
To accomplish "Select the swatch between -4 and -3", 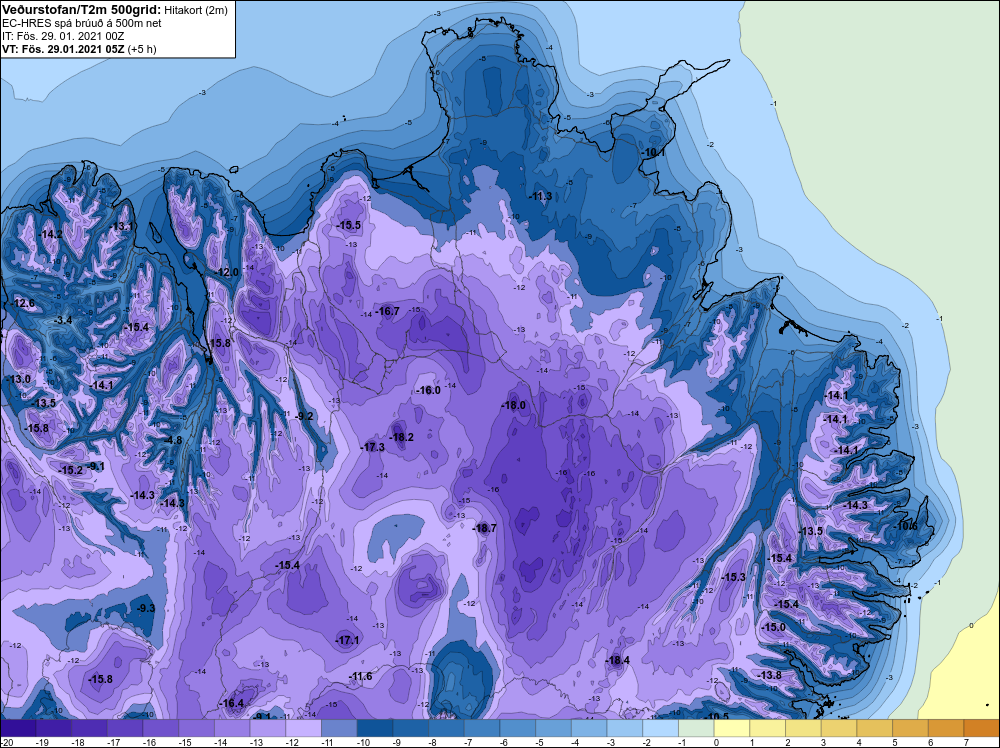I will coord(589,728).
